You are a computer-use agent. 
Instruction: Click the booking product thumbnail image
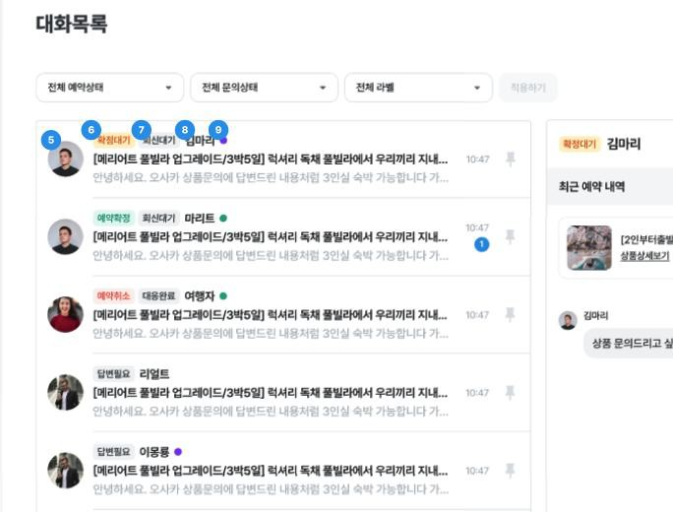click(589, 247)
